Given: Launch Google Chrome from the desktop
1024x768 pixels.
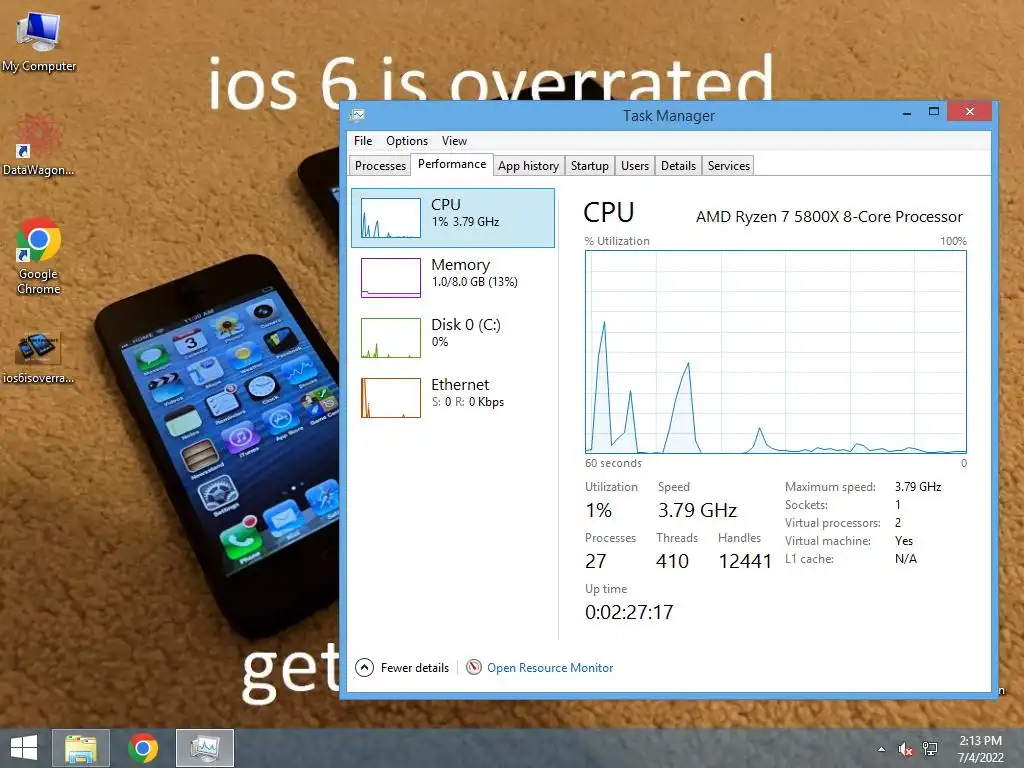Looking at the screenshot, I should pos(39,256).
